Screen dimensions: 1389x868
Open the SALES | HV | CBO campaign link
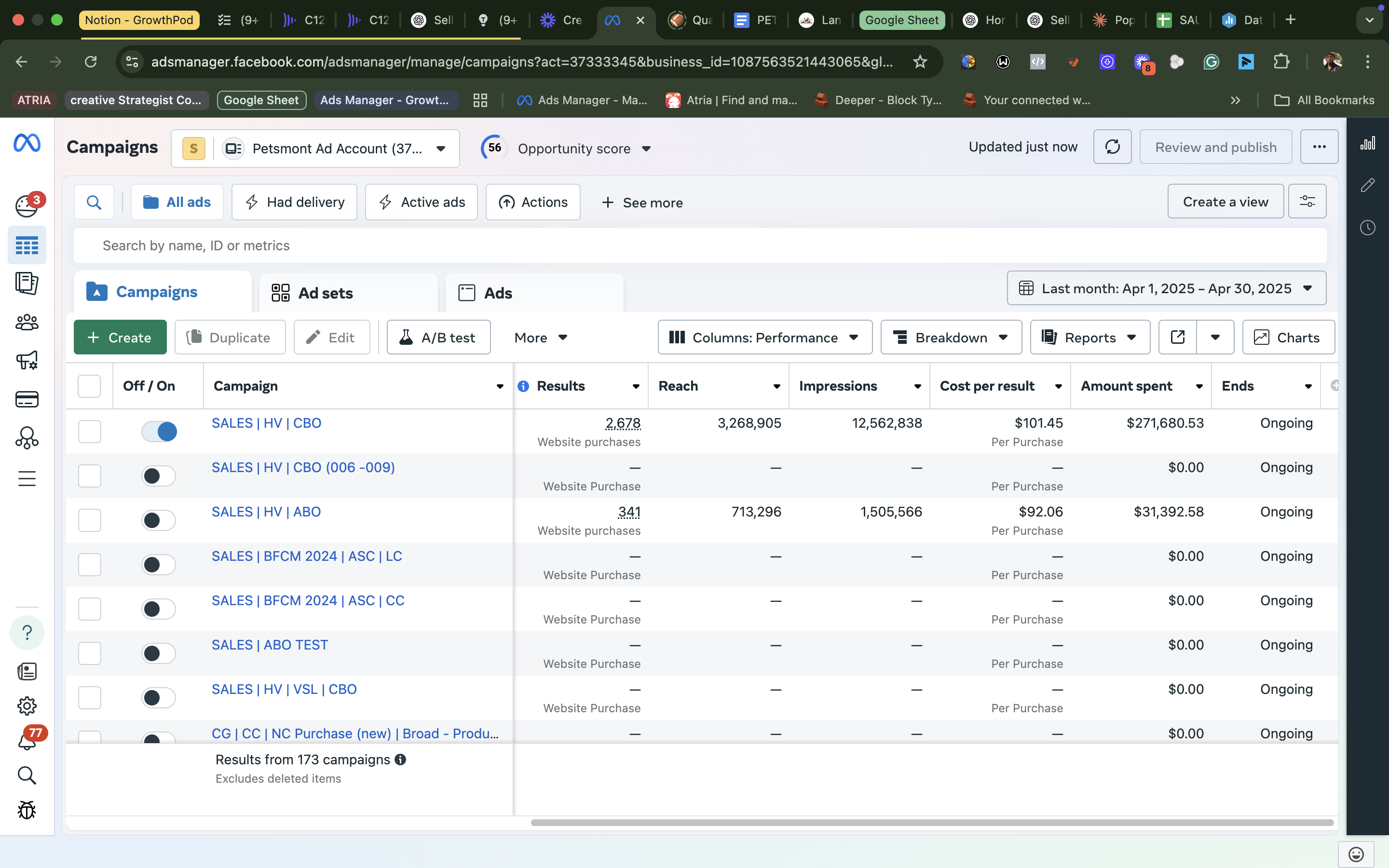(x=266, y=423)
